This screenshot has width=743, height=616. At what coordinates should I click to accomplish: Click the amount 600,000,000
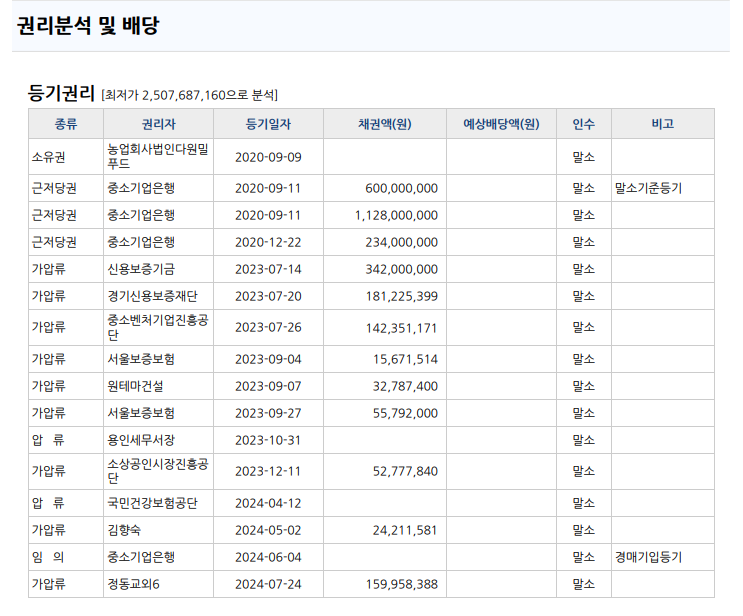click(401, 189)
